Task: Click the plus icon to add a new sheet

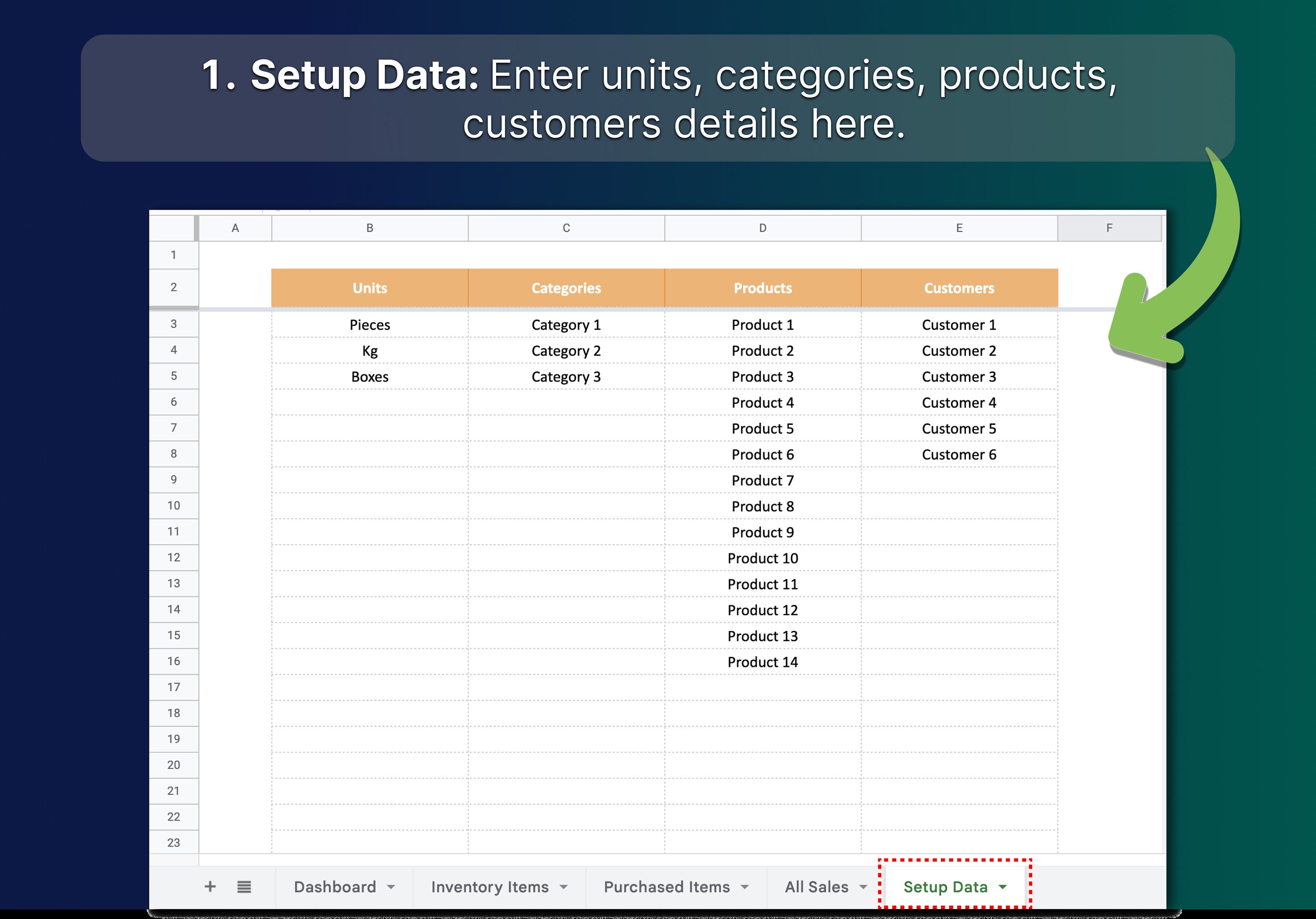Action: [x=211, y=887]
